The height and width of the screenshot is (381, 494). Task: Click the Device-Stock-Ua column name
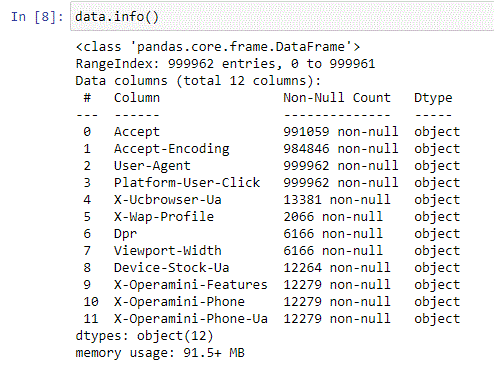[172, 268]
